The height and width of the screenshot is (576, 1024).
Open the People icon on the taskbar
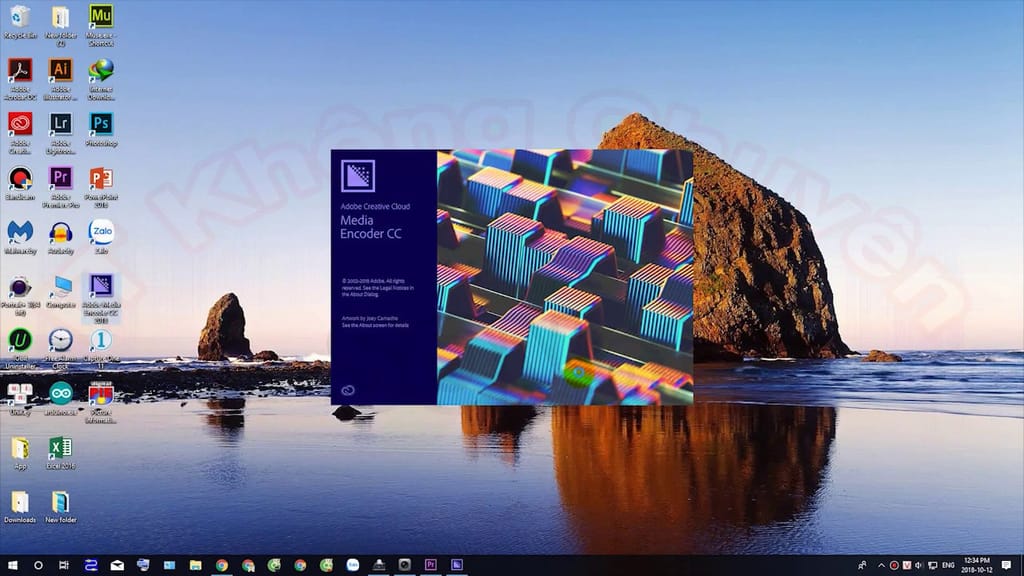point(862,565)
